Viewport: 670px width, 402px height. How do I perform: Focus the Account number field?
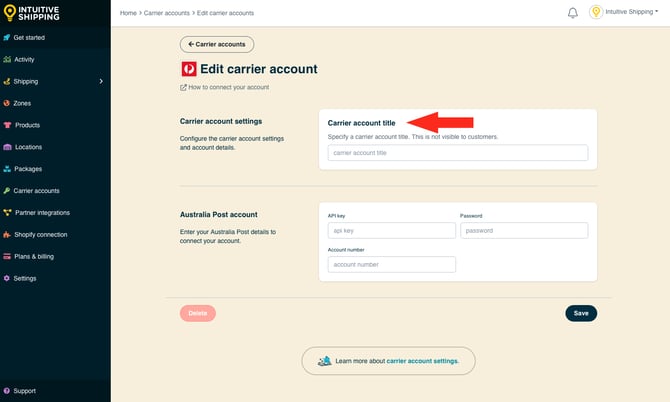391,264
